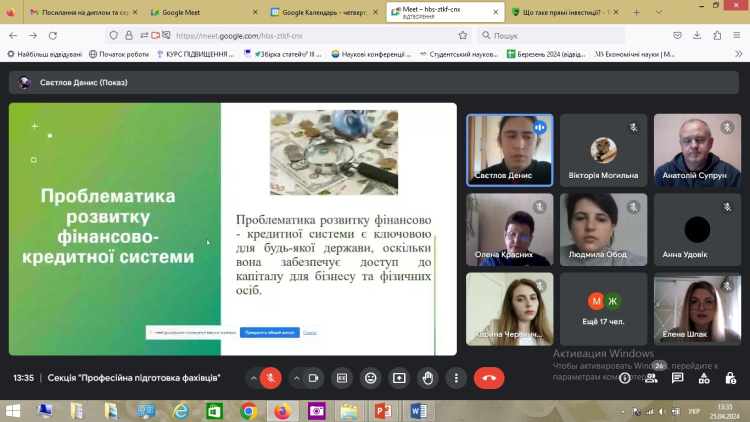Open the meeting chat panel
This screenshot has width=750, height=422.
[678, 378]
